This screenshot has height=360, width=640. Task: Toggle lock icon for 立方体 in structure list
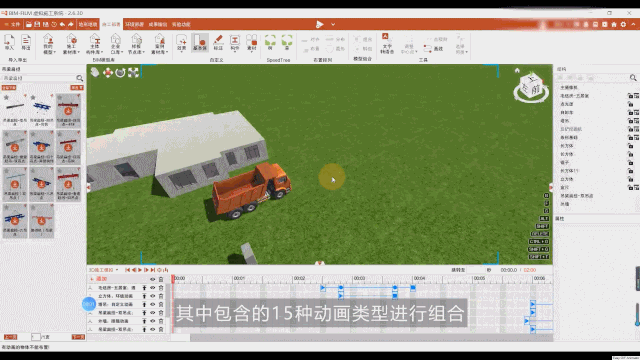[x=630, y=179]
